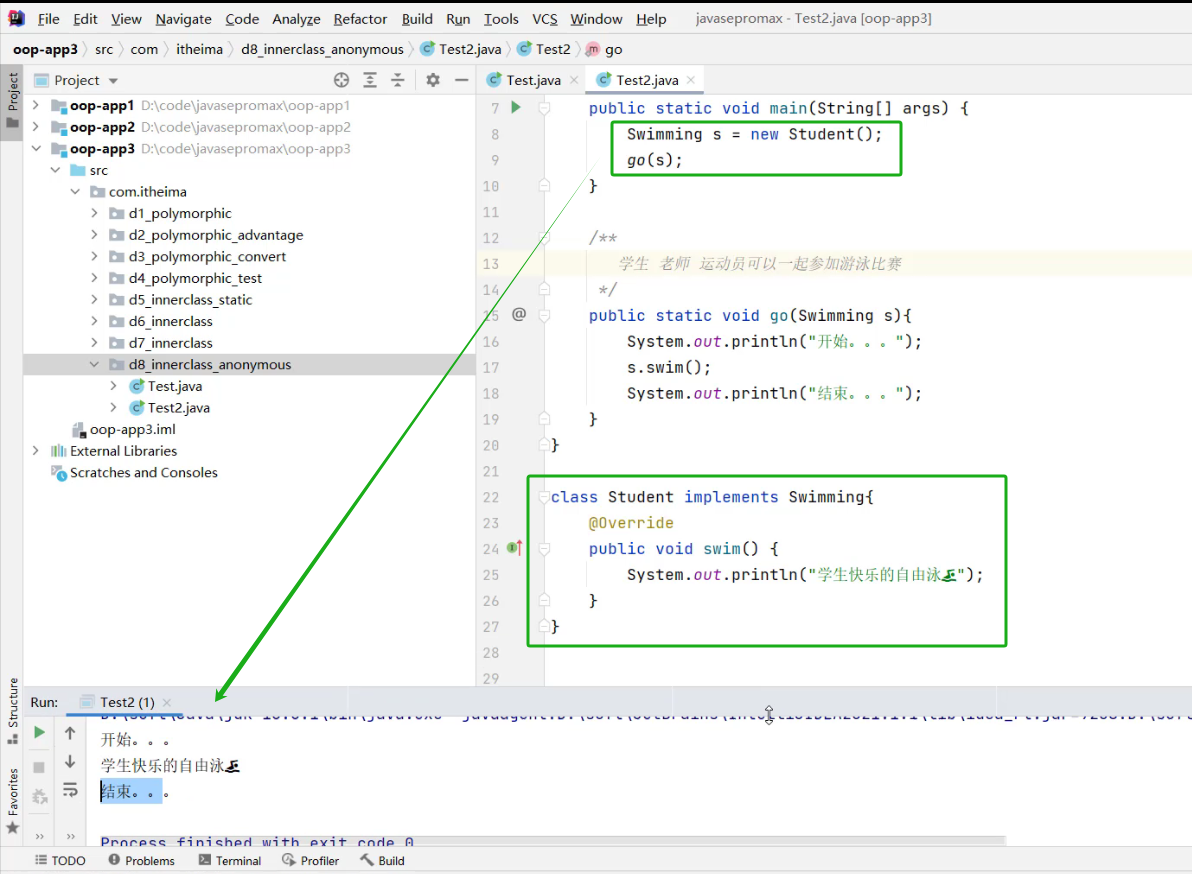Click the @ gutter icon at line 15

(x=518, y=314)
